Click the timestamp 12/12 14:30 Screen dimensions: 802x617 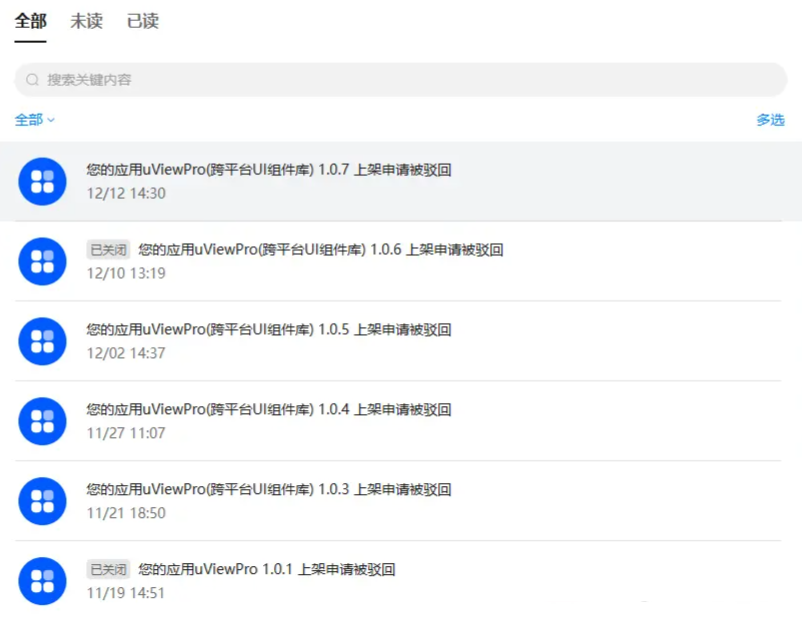[x=126, y=193]
